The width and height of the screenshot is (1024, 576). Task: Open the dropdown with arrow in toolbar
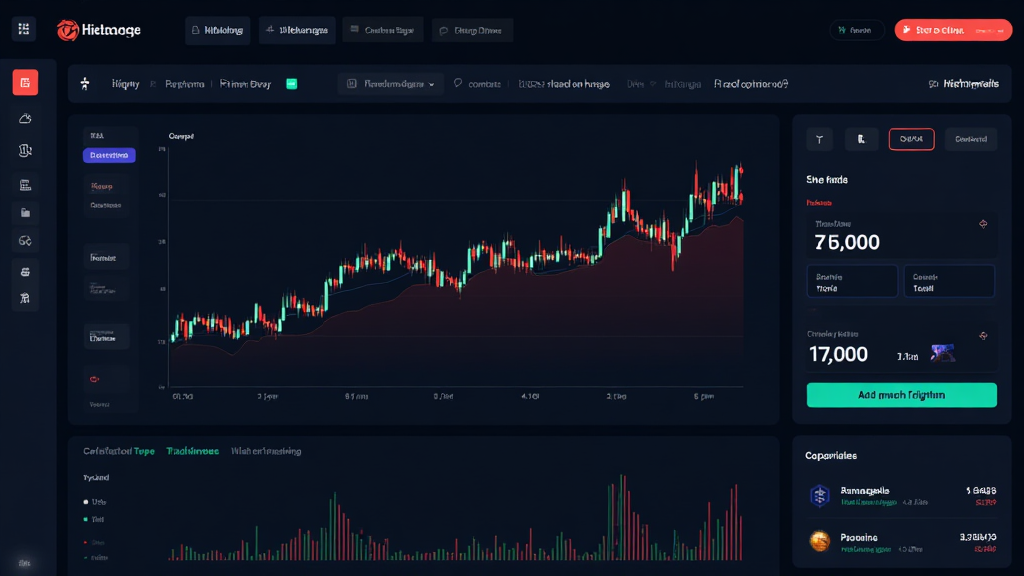390,84
